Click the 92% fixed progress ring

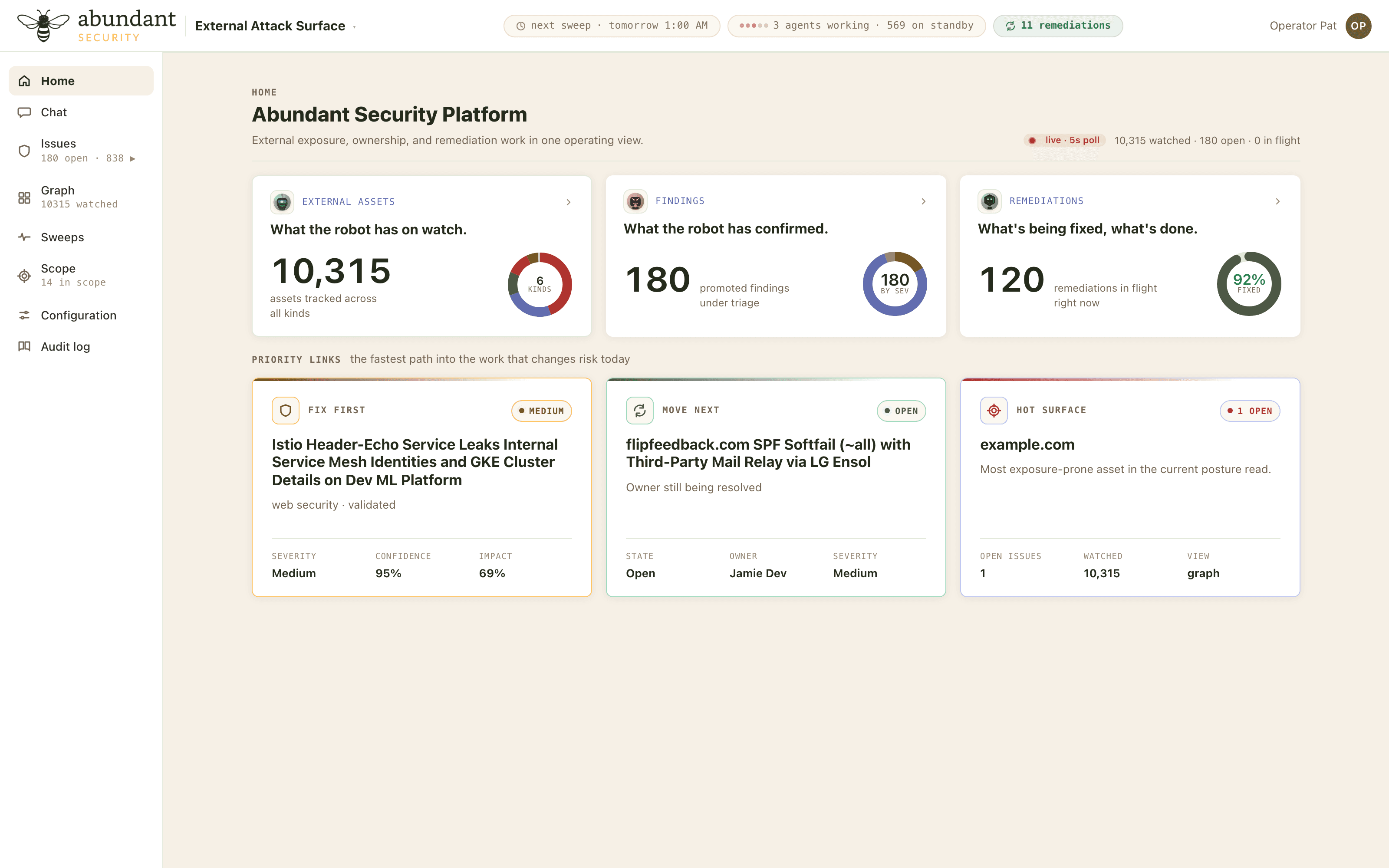click(x=1249, y=283)
